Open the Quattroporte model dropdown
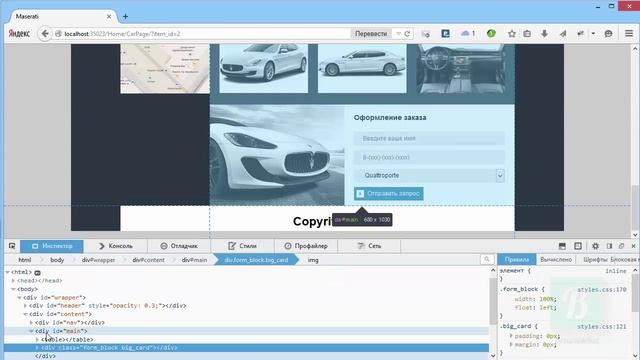The width and height of the screenshot is (640, 360). [x=429, y=176]
